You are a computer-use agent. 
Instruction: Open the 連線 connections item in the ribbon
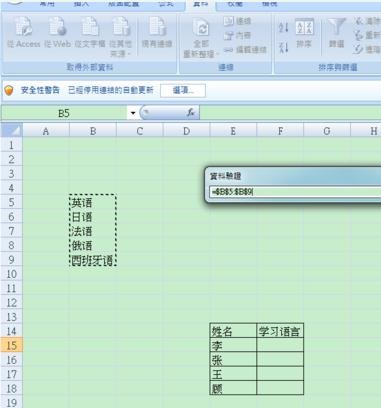237,21
